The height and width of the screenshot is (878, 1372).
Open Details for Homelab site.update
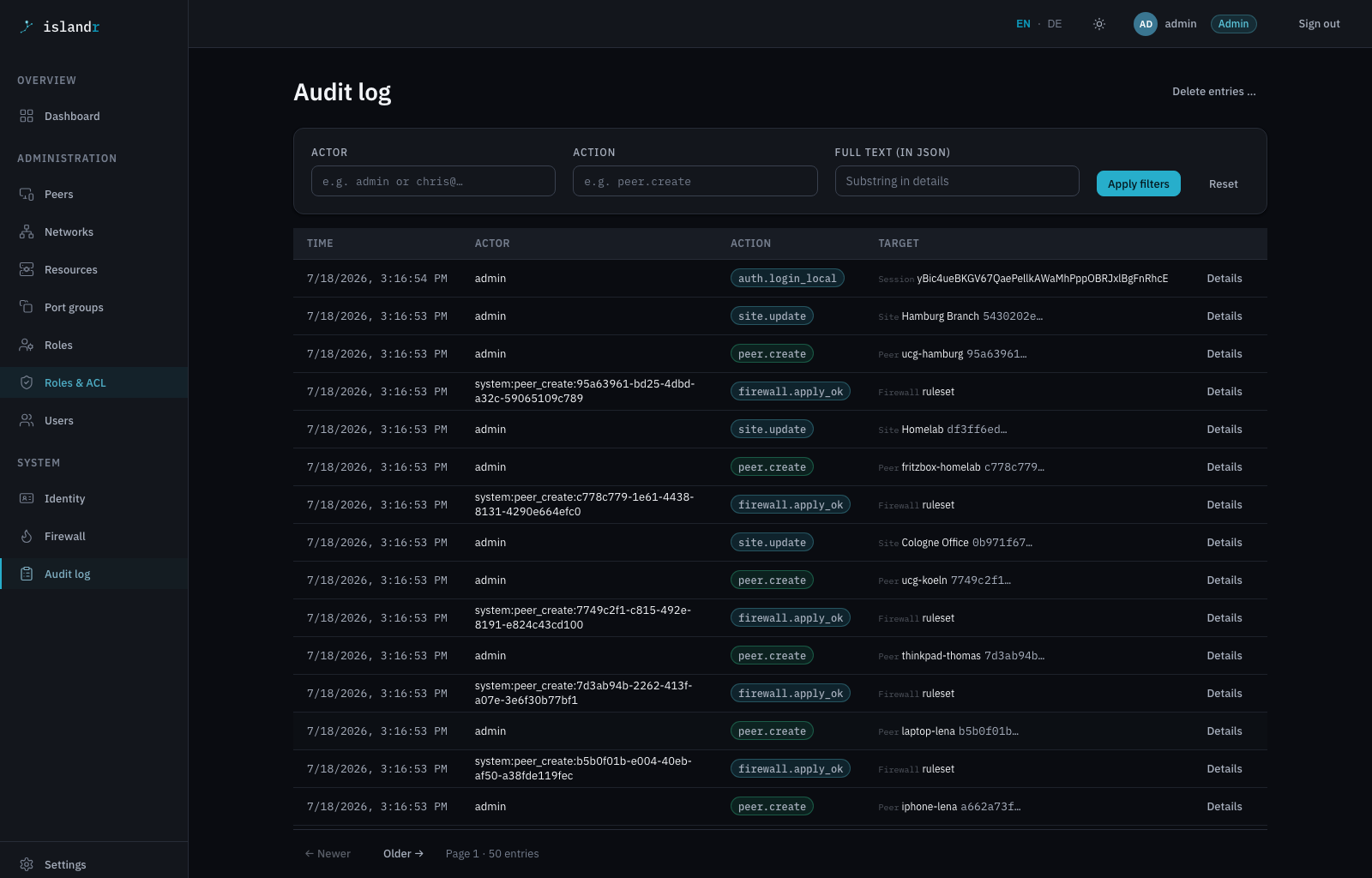(x=1225, y=430)
